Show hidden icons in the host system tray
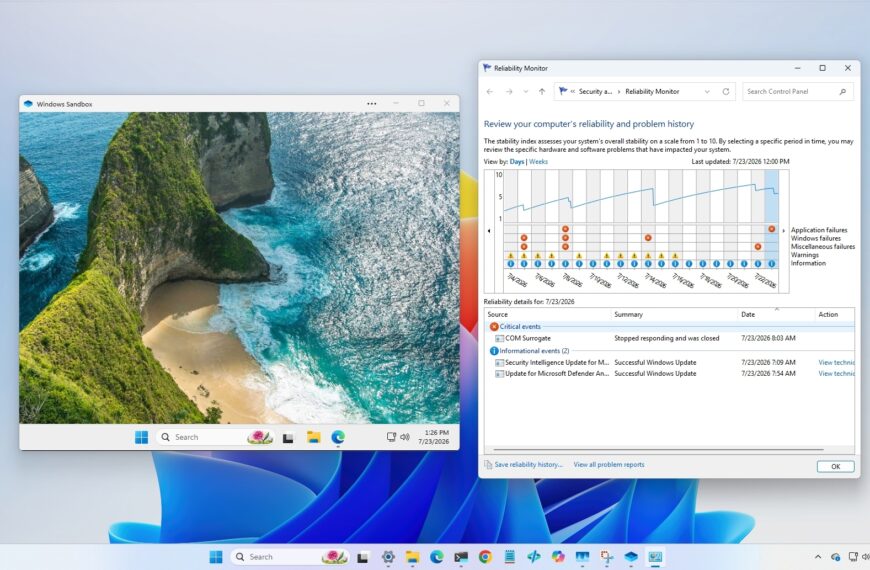This screenshot has height=570, width=870. click(818, 557)
